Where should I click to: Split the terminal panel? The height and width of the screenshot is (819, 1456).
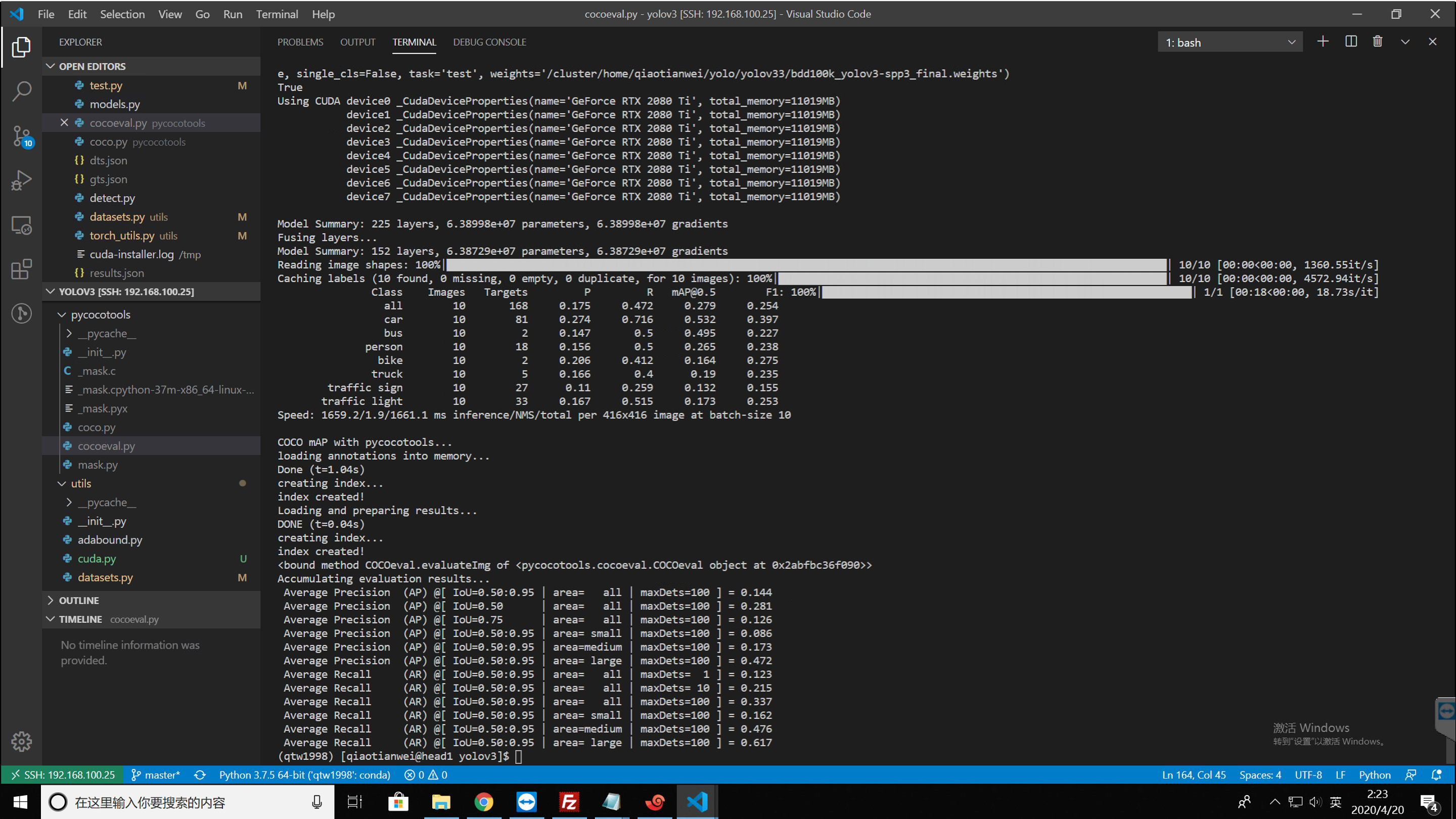pyautogui.click(x=1351, y=42)
